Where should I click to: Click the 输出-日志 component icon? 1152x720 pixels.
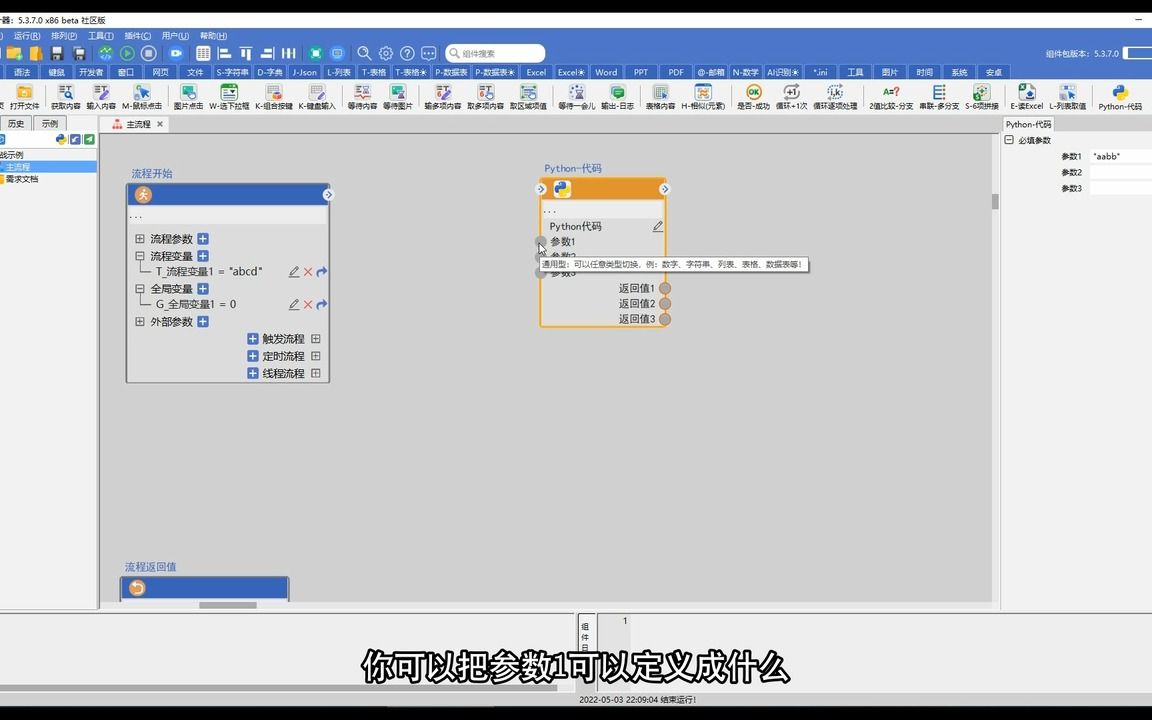pos(617,95)
